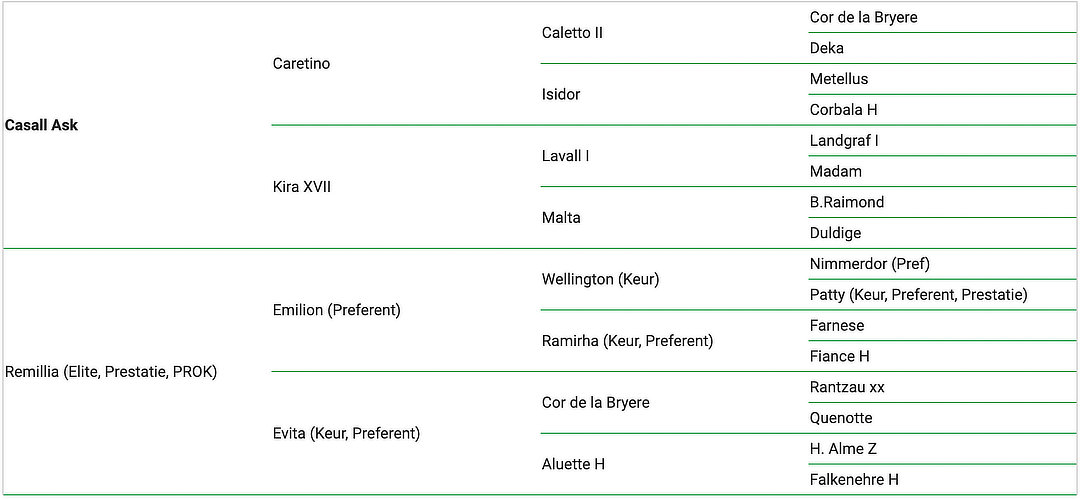1080x499 pixels.
Task: Open the Lavall I entry
Action: click(x=565, y=156)
